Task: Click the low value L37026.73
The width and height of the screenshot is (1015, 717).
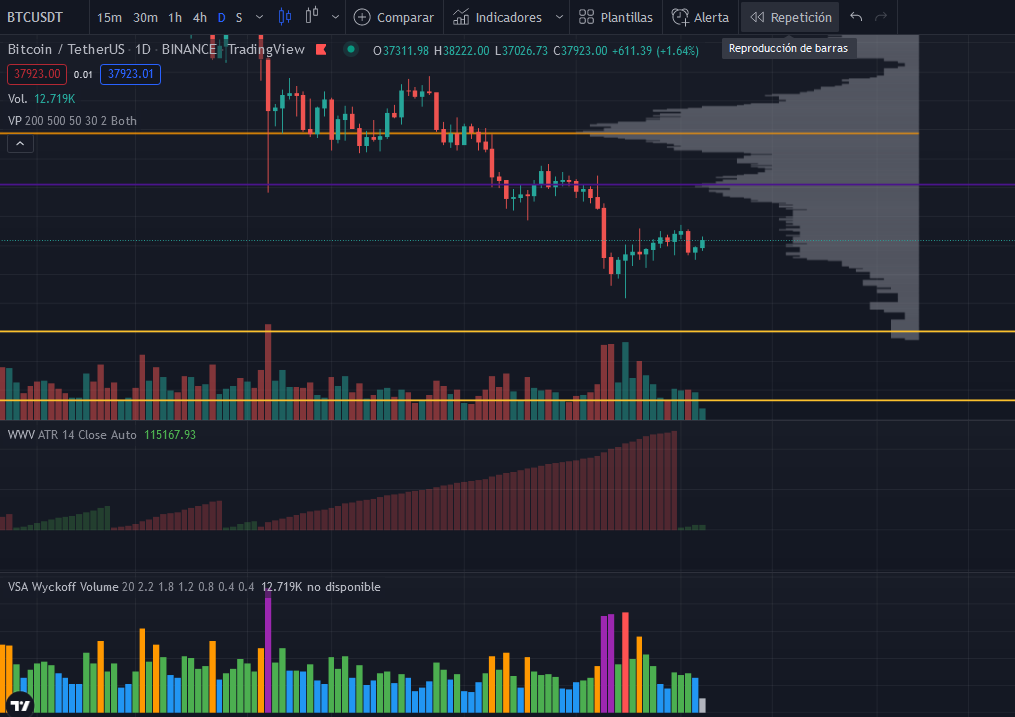Action: [x=521, y=50]
